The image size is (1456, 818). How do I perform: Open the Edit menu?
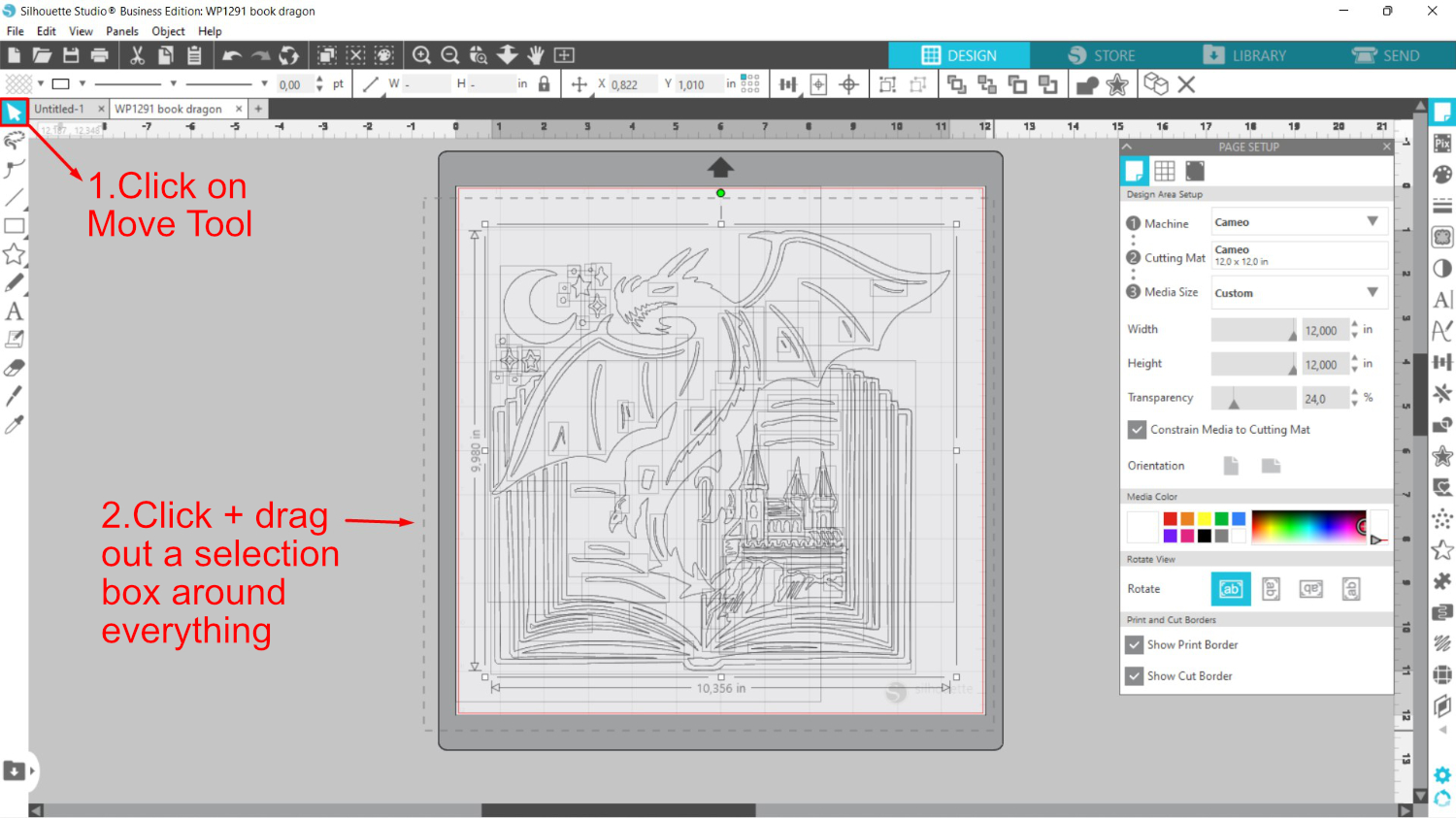[47, 31]
